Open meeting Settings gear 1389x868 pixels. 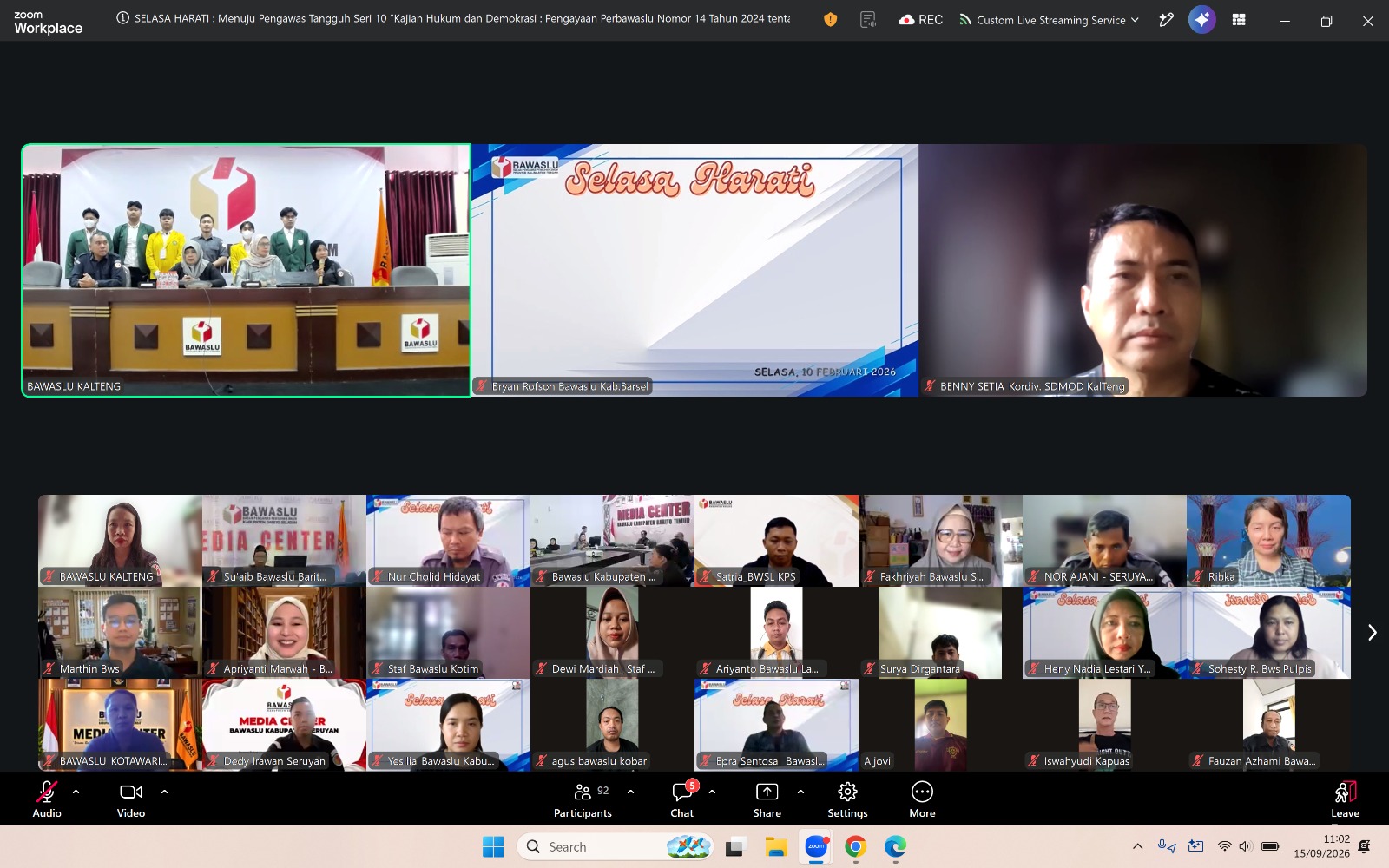pos(847,799)
